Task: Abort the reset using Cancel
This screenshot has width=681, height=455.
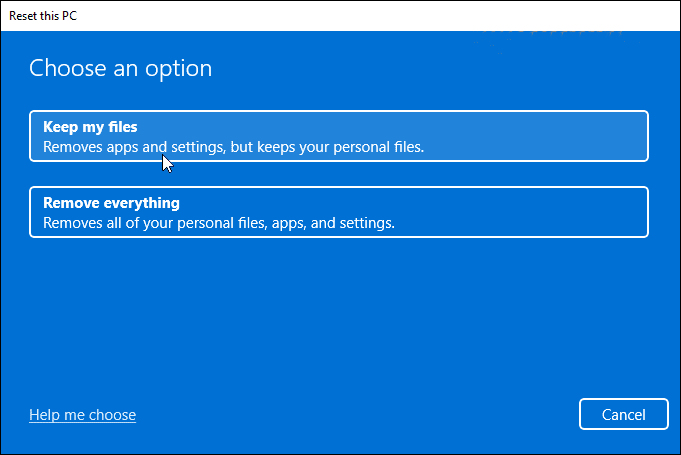Action: (x=624, y=414)
